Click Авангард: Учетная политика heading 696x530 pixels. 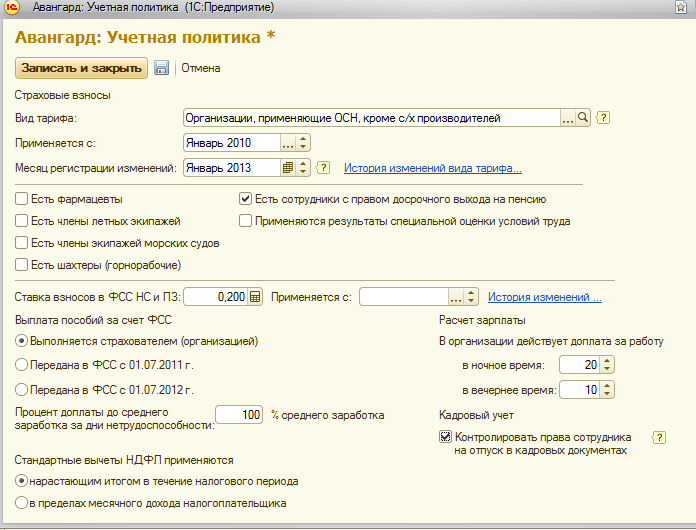[145, 37]
